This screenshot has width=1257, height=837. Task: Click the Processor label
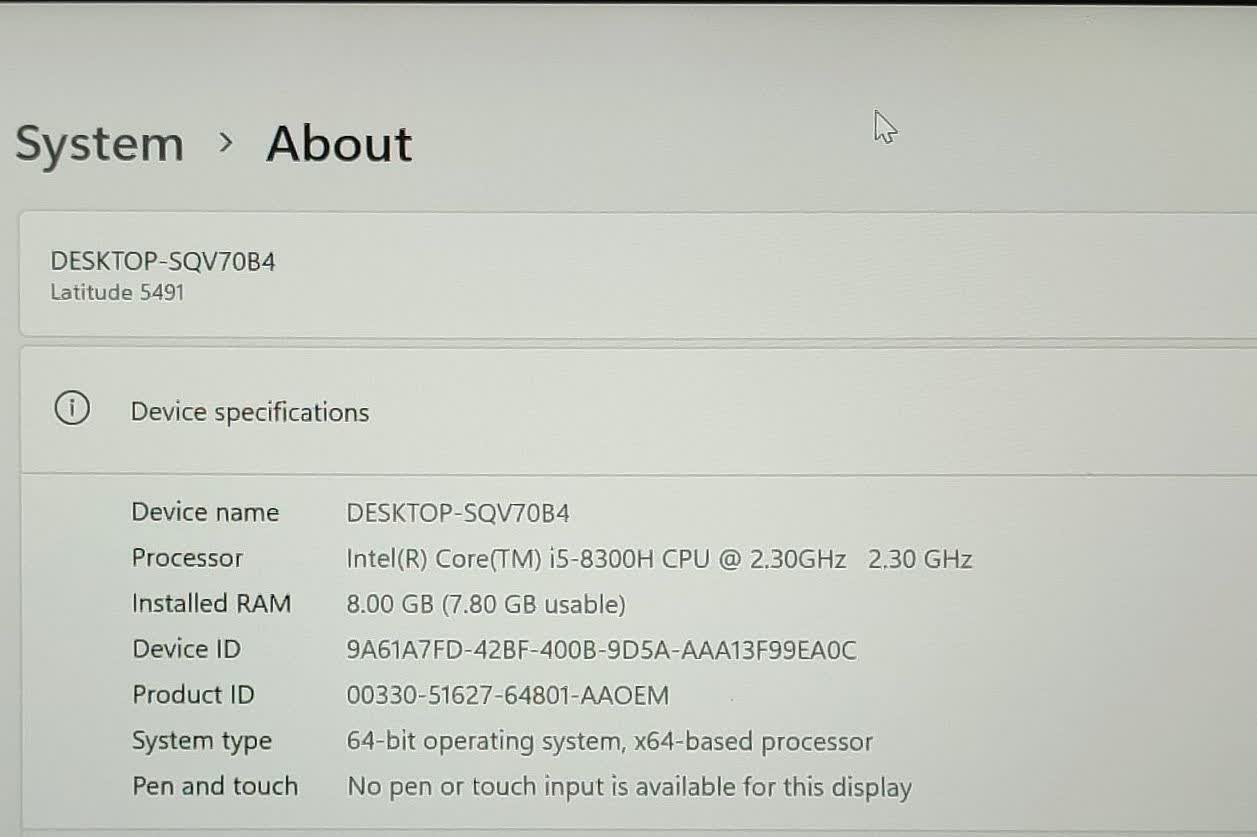(187, 558)
